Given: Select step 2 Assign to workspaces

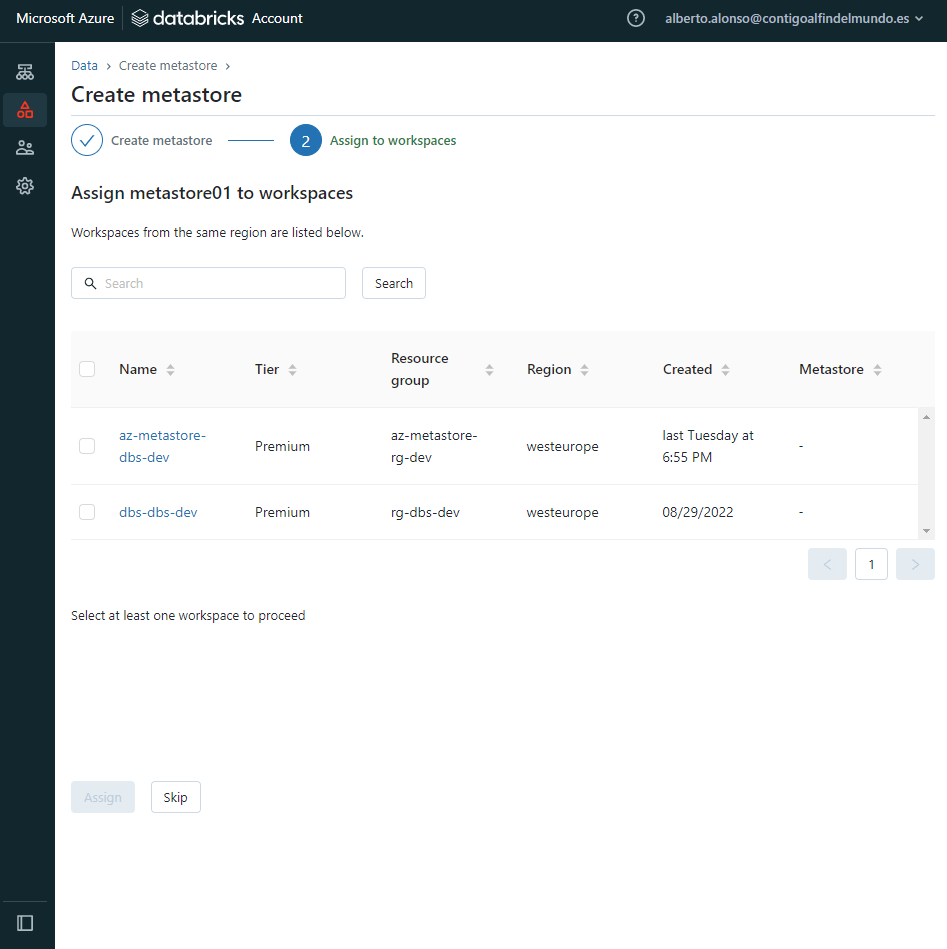Looking at the screenshot, I should (306, 141).
